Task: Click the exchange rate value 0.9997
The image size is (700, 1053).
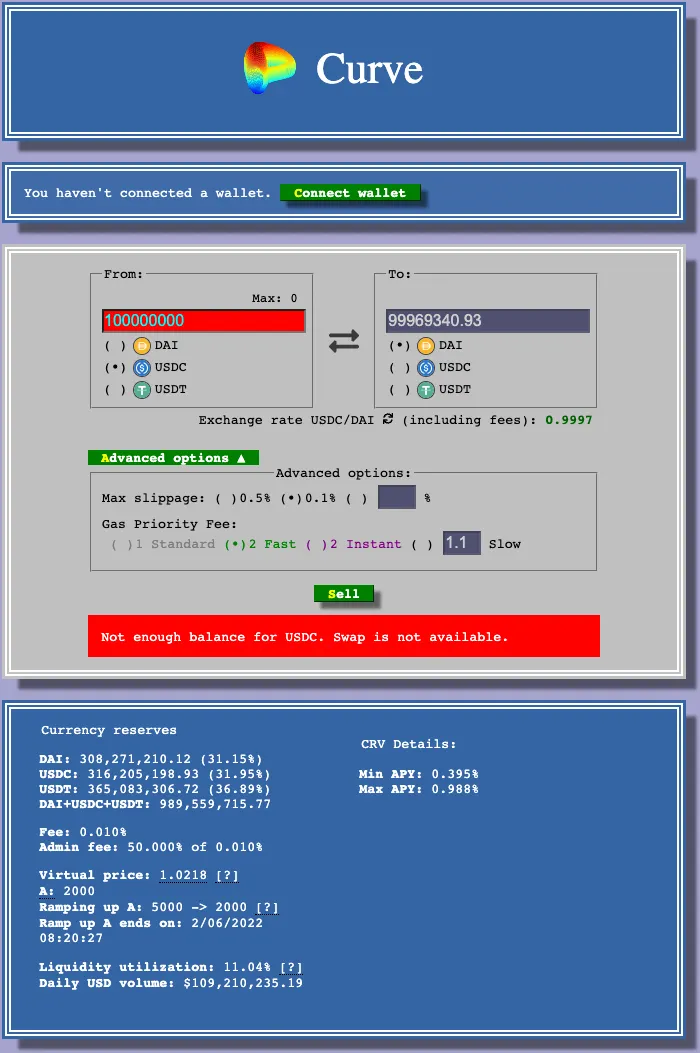Action: coord(568,420)
